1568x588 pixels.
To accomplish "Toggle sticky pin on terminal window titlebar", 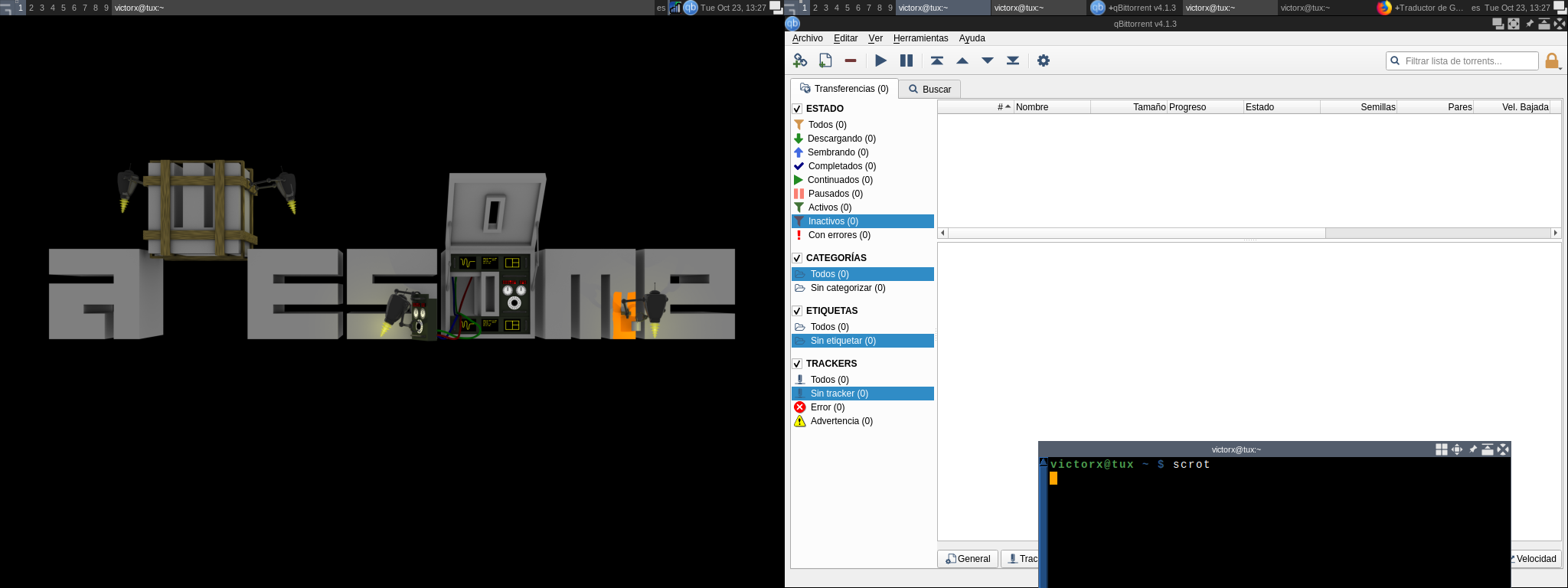I will (x=1472, y=449).
